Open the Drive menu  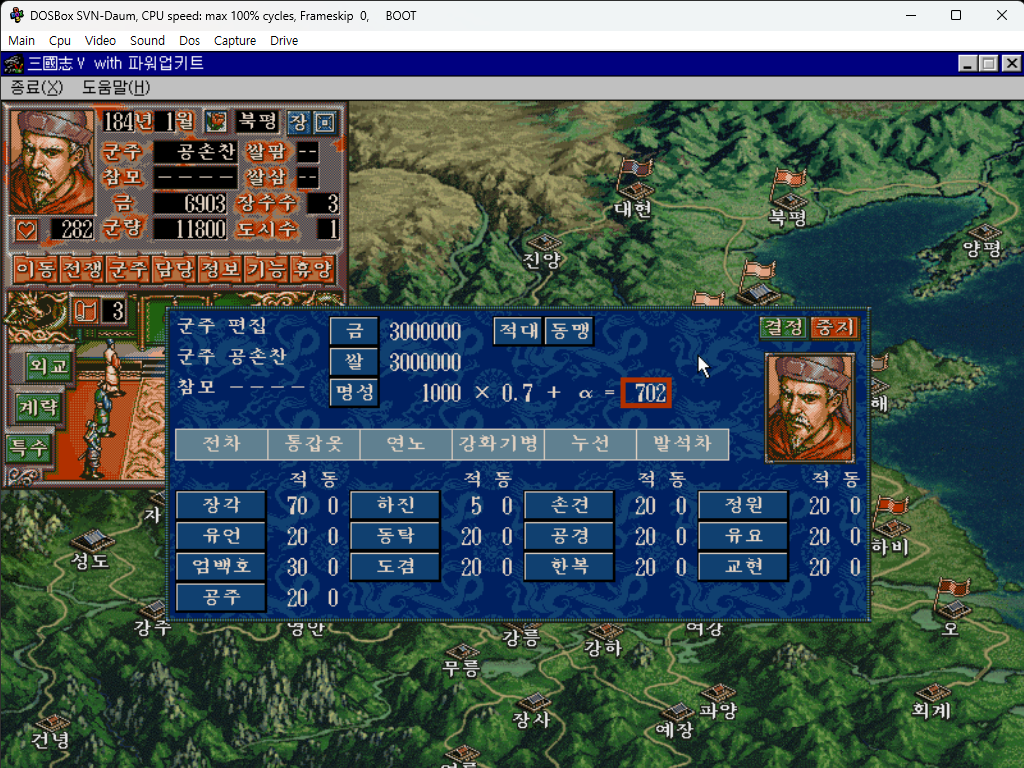283,40
